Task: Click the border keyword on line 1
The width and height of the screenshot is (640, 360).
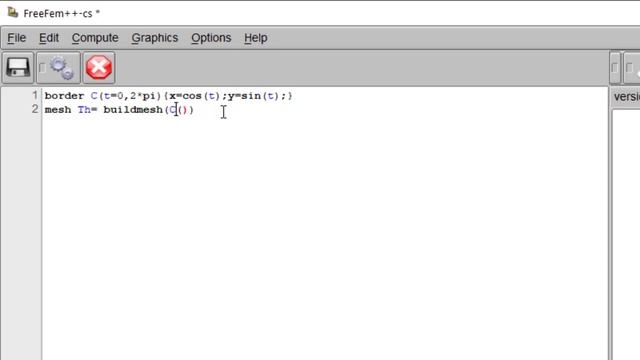Action: [64, 96]
